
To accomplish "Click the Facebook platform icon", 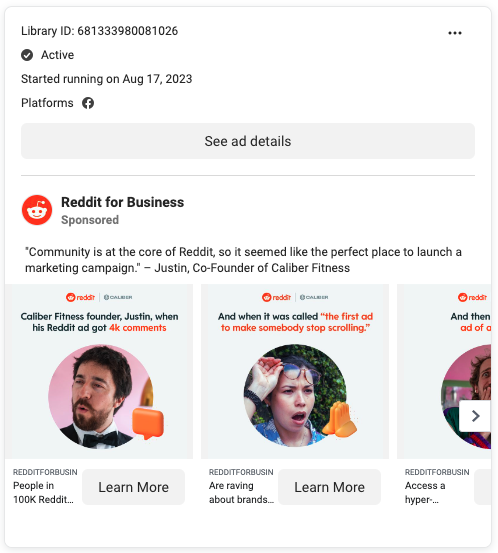I will tap(88, 103).
